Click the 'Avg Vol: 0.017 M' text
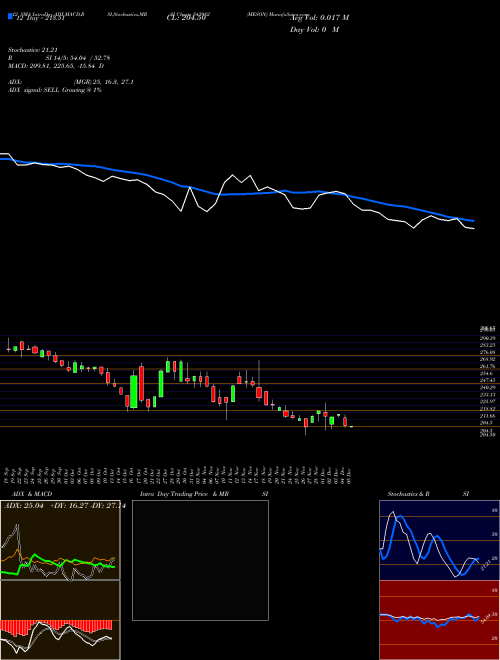 [320, 18]
